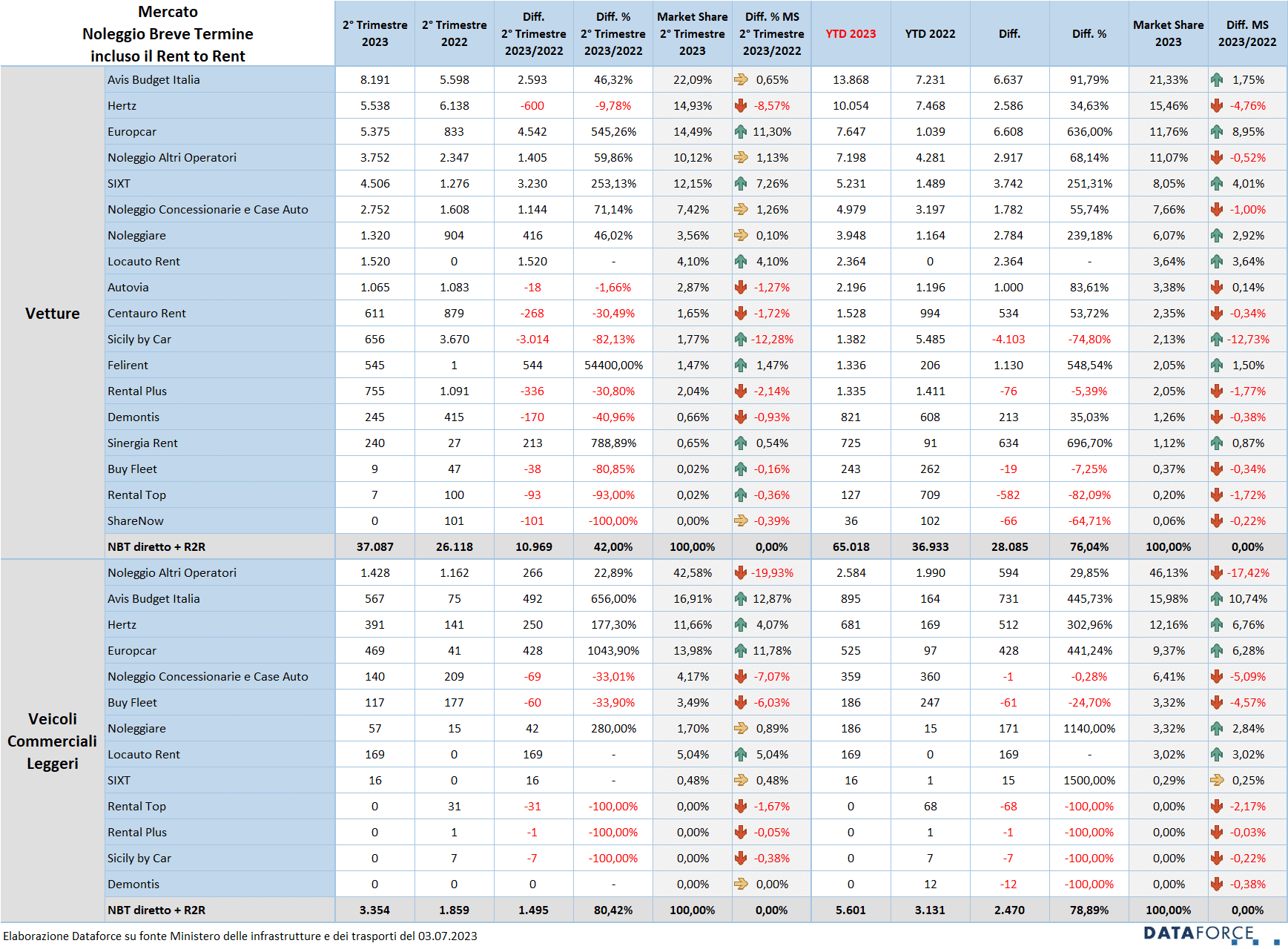Click the '545,26%' cell in Europcar row
The image size is (1288, 949).
click(x=613, y=131)
